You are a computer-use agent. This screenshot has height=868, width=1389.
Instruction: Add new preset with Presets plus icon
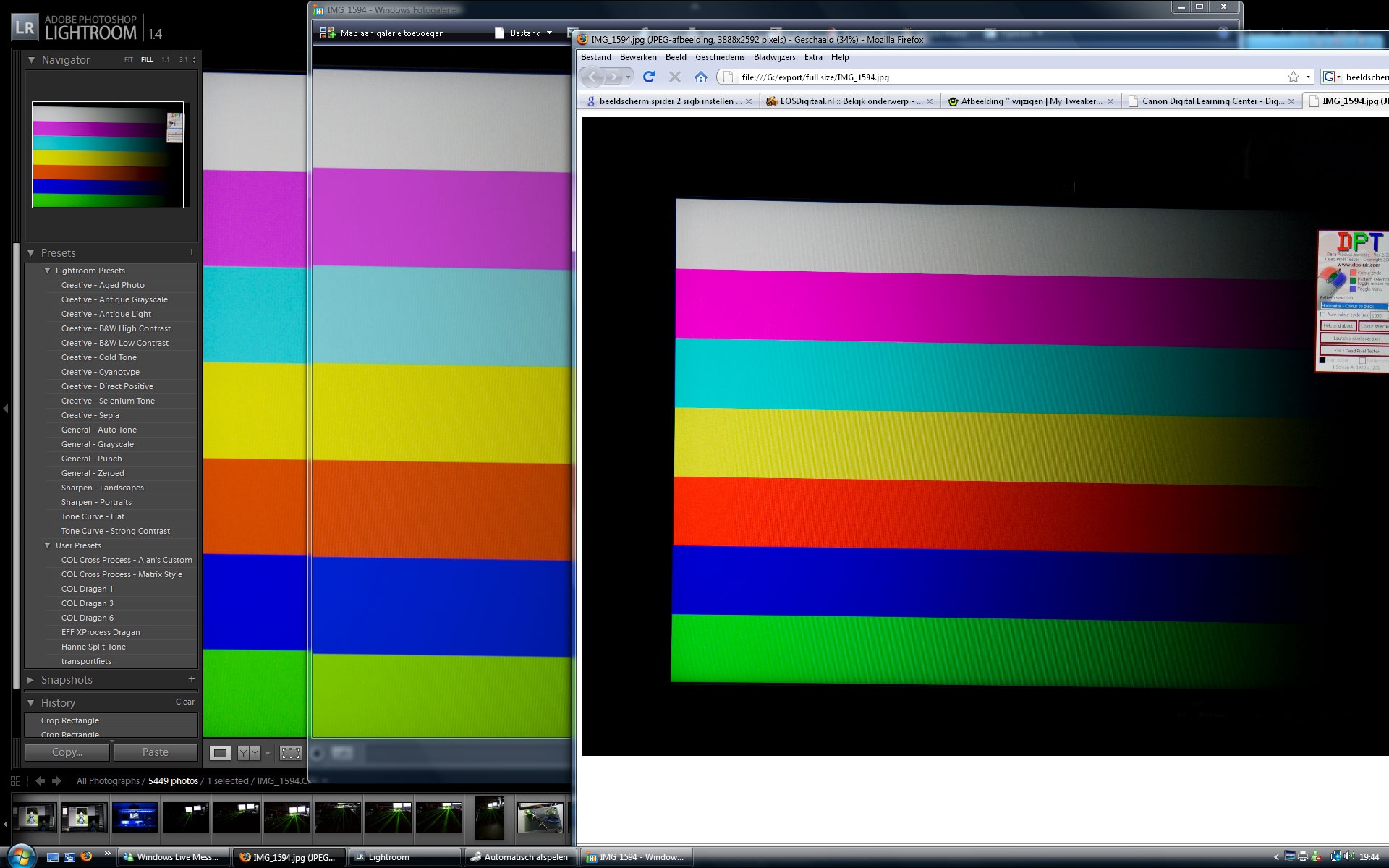tap(191, 252)
